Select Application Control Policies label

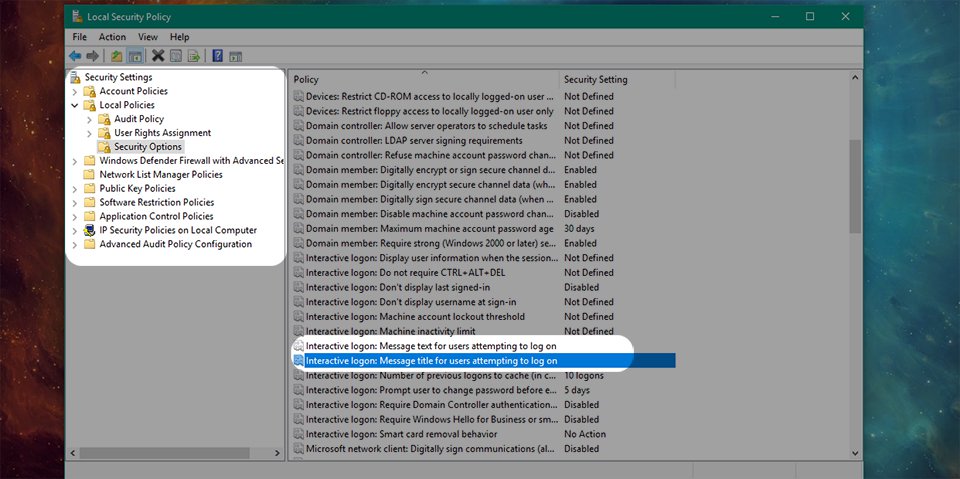click(x=156, y=216)
